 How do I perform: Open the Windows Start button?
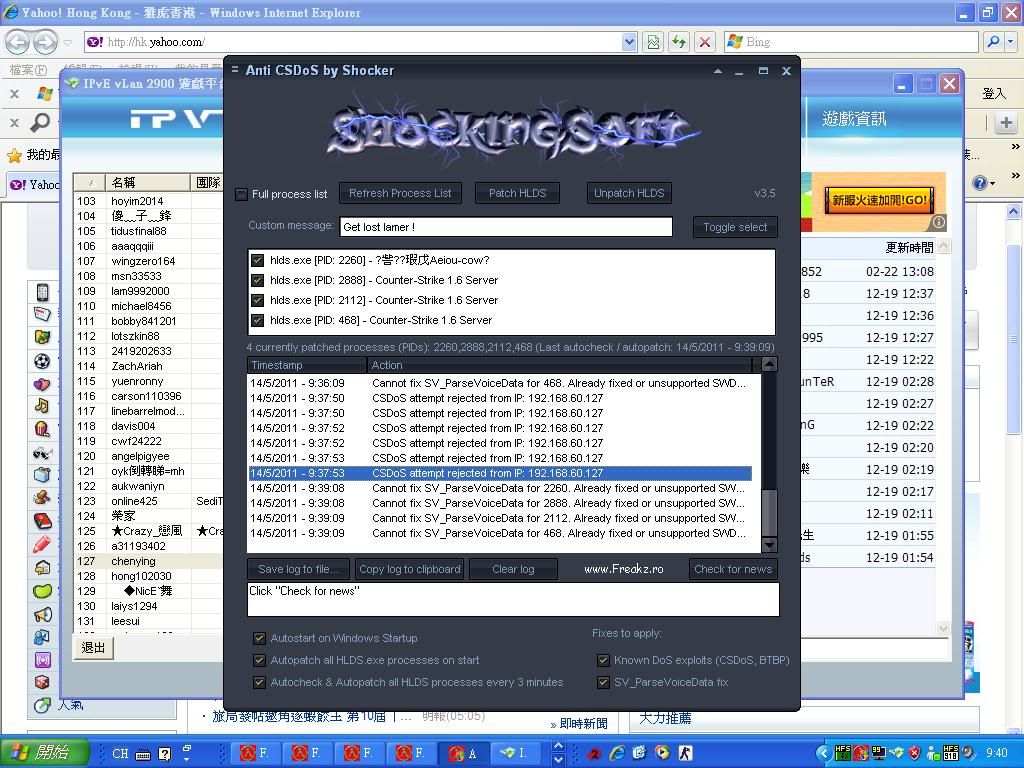(x=45, y=752)
